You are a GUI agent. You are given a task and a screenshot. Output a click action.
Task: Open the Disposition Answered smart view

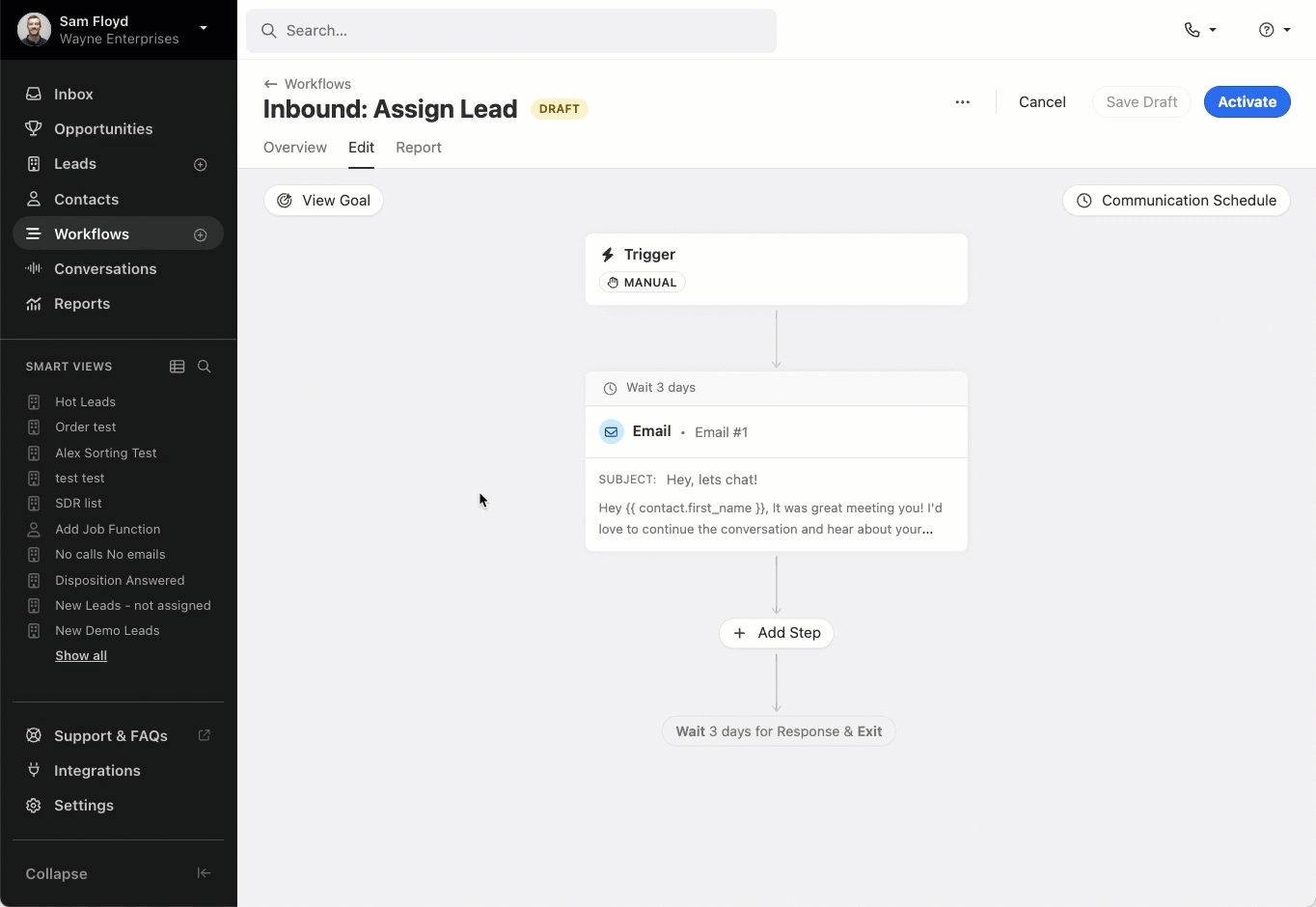(x=118, y=580)
